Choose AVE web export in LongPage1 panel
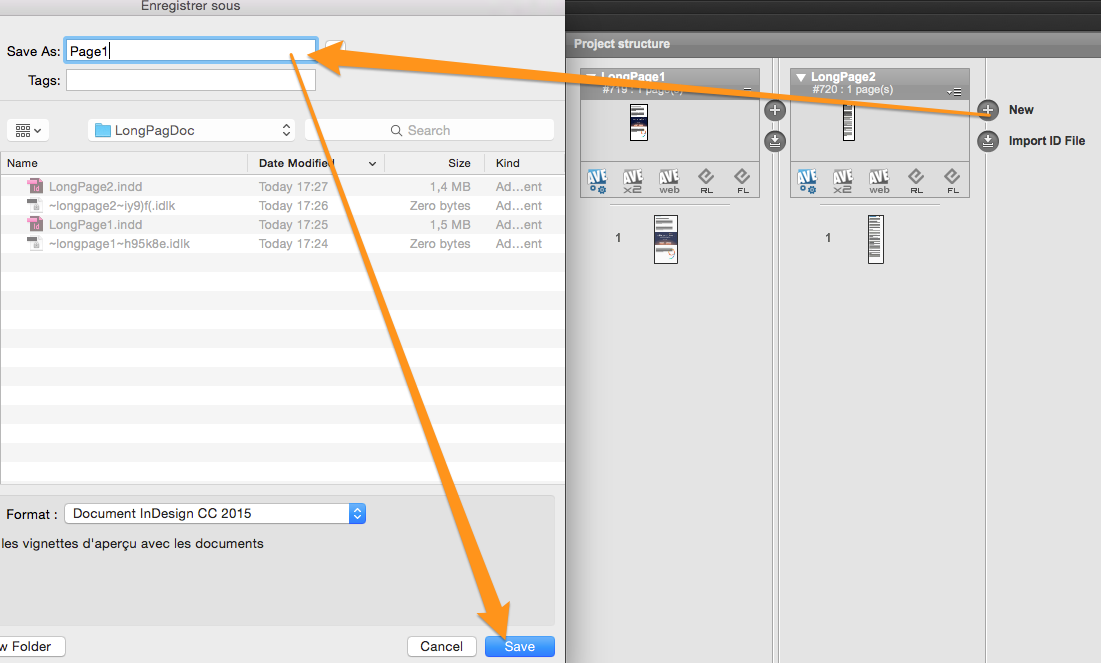The image size is (1101, 663). [669, 181]
